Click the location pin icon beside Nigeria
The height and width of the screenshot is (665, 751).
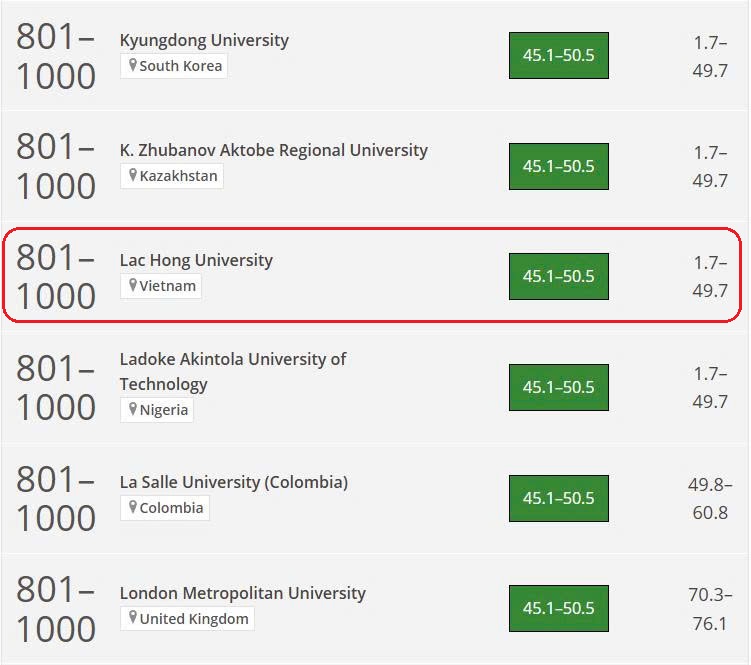[x=132, y=410]
